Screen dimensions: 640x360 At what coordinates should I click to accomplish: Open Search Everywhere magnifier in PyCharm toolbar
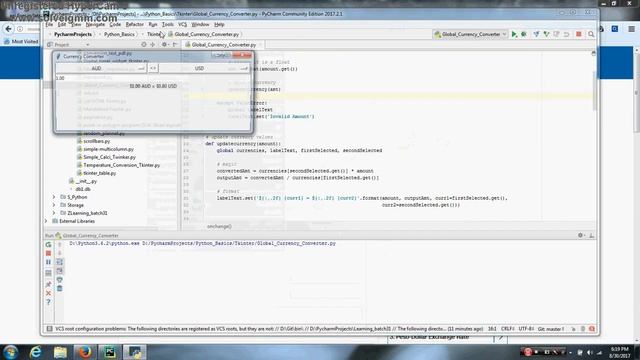591,34
